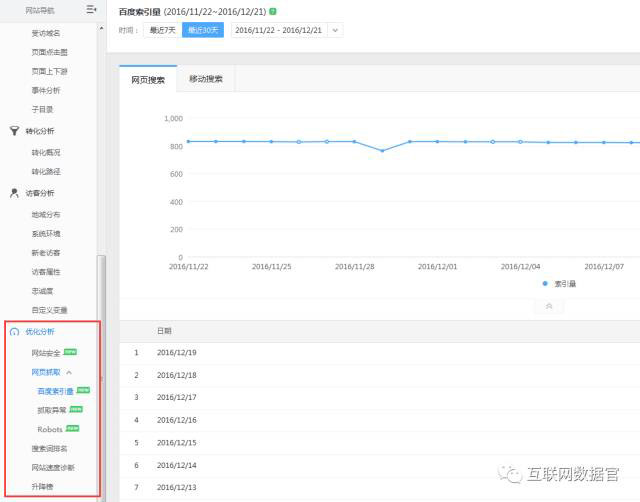Viewport: 640px width, 502px height.
Task: Click the 优化分析 section icon
Action: click(14, 332)
